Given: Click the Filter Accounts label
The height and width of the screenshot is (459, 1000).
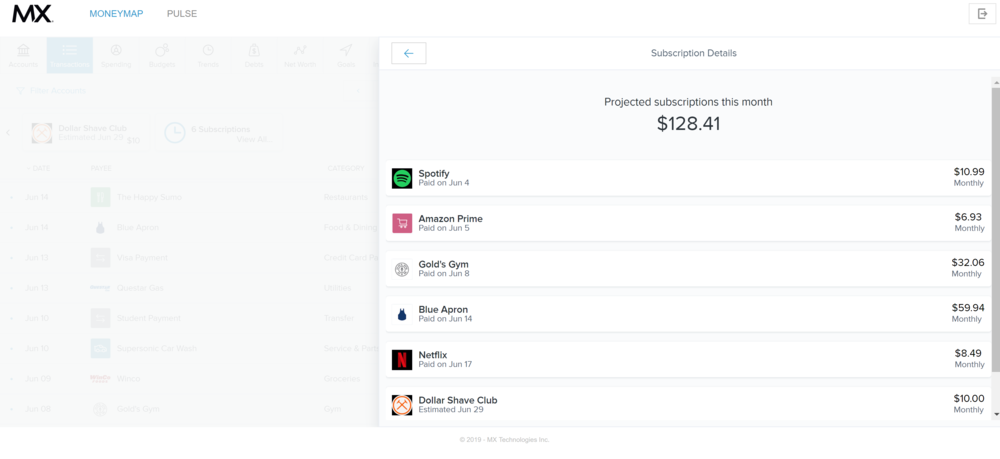Looking at the screenshot, I should click(x=57, y=91).
